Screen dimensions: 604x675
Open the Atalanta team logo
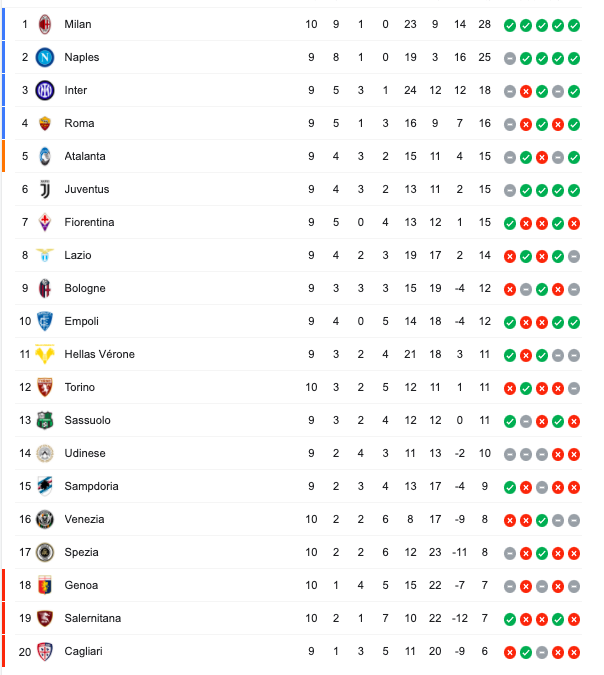tap(44, 156)
